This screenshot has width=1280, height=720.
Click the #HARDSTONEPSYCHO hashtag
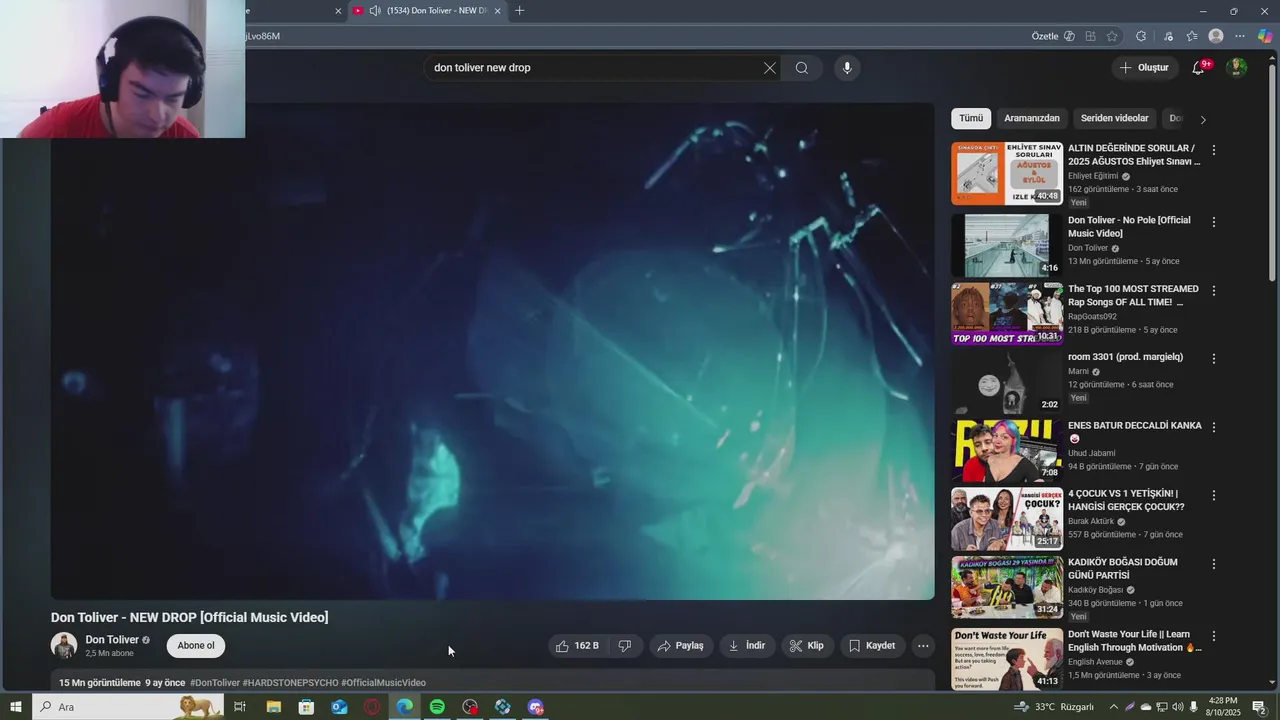(290, 683)
